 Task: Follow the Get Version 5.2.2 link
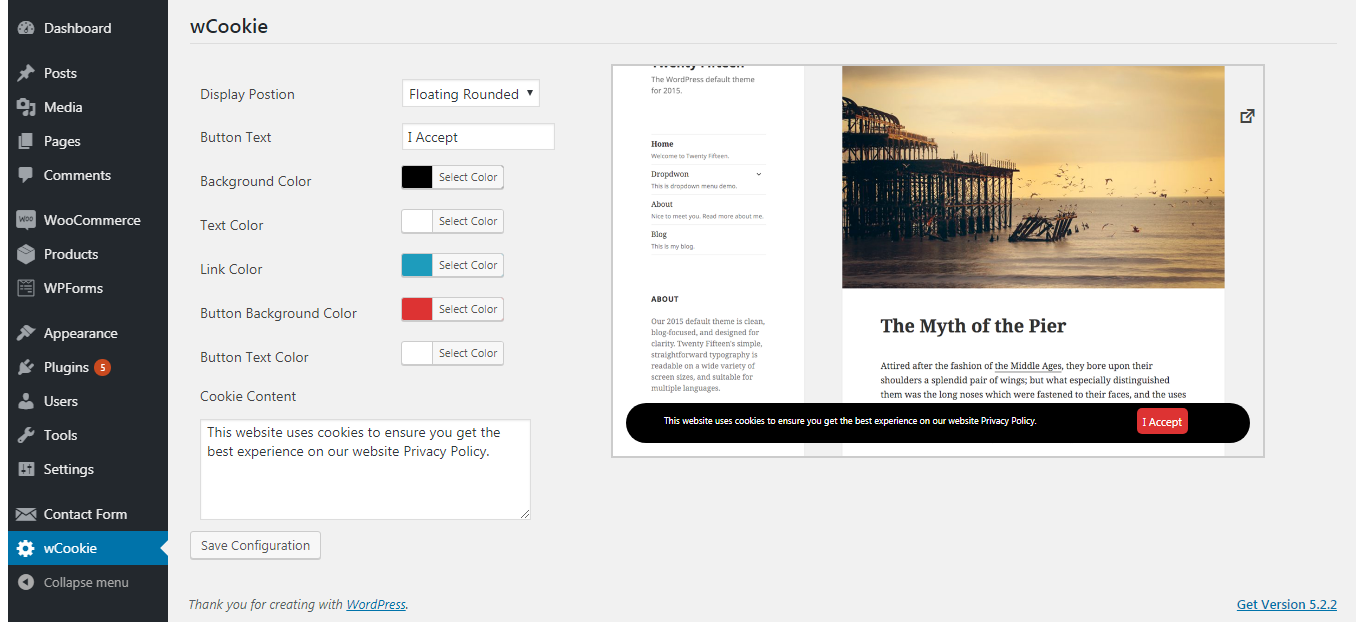click(x=1286, y=604)
